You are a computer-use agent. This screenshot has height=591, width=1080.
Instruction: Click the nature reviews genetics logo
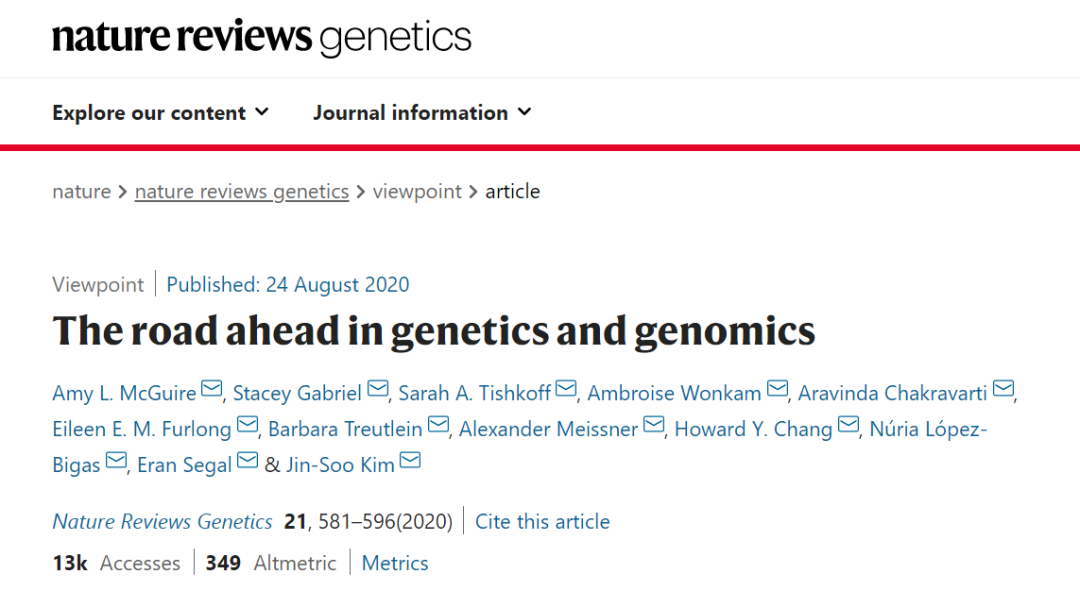(x=261, y=38)
